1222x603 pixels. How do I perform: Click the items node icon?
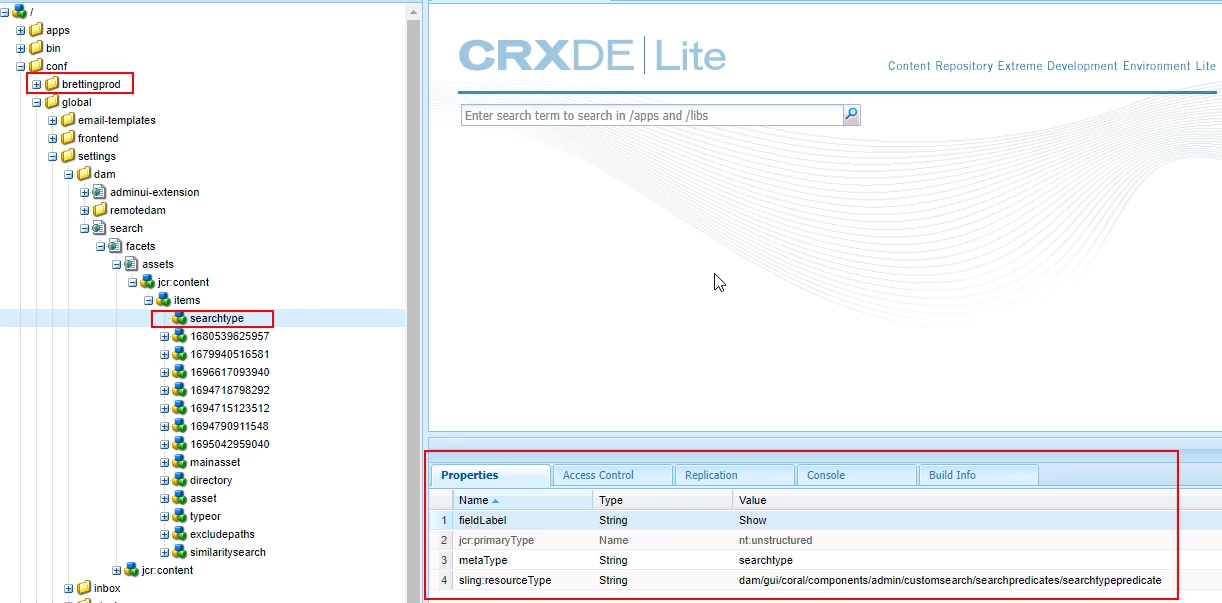164,300
